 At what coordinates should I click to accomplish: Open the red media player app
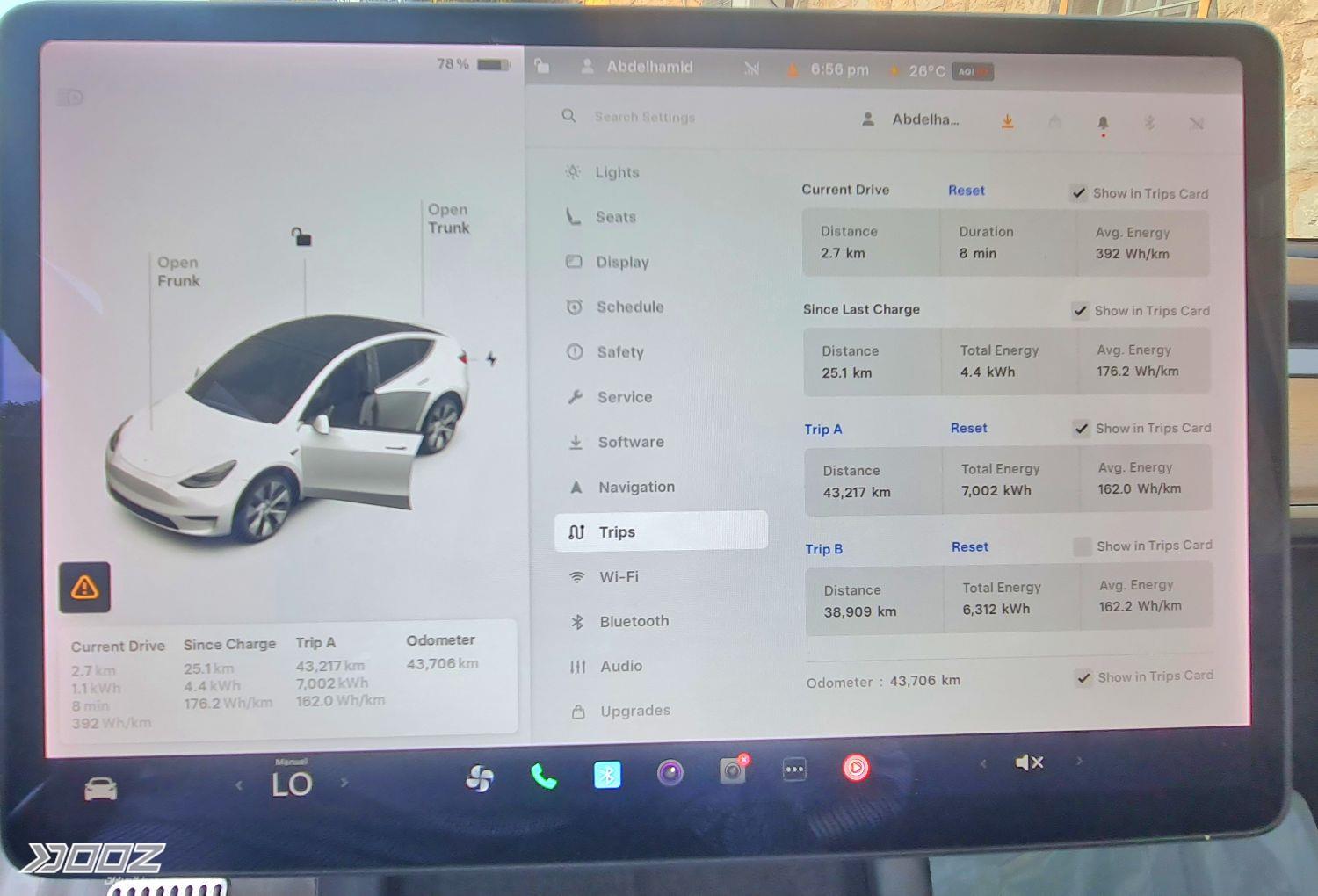click(x=856, y=768)
